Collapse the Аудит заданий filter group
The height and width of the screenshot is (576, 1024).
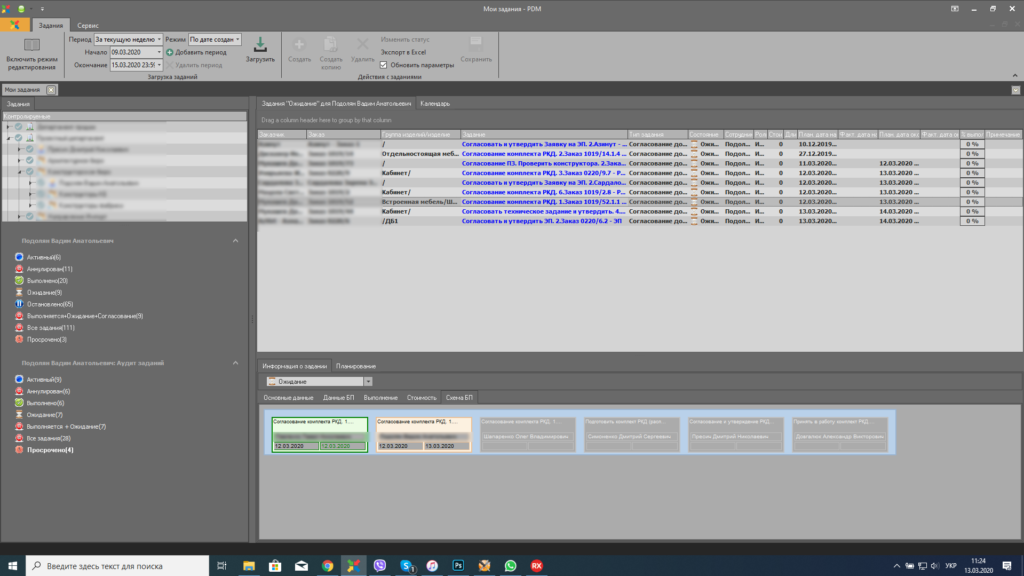tap(236, 363)
